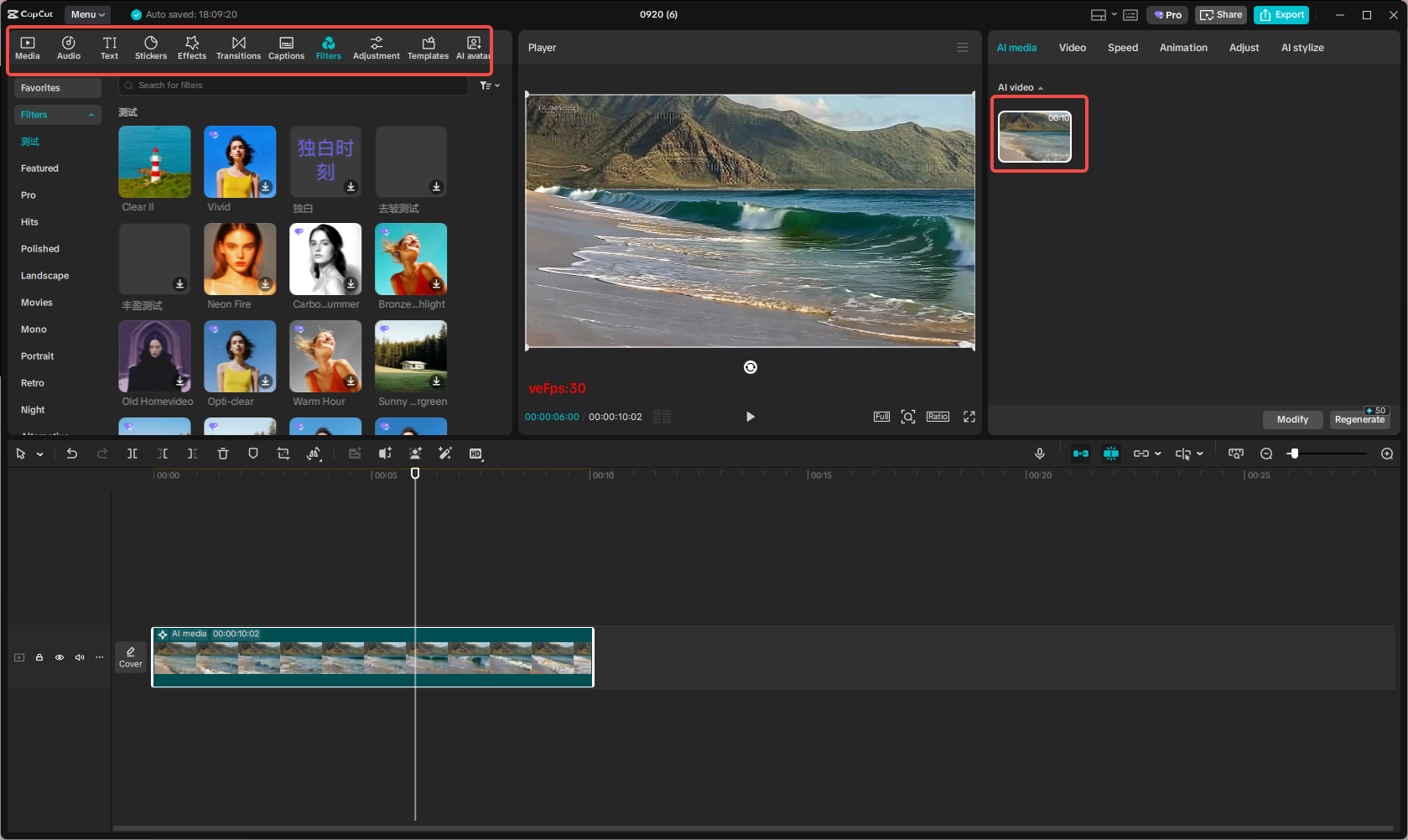Mute the AI media track audio
Viewport: 1408px width, 840px height.
point(79,657)
